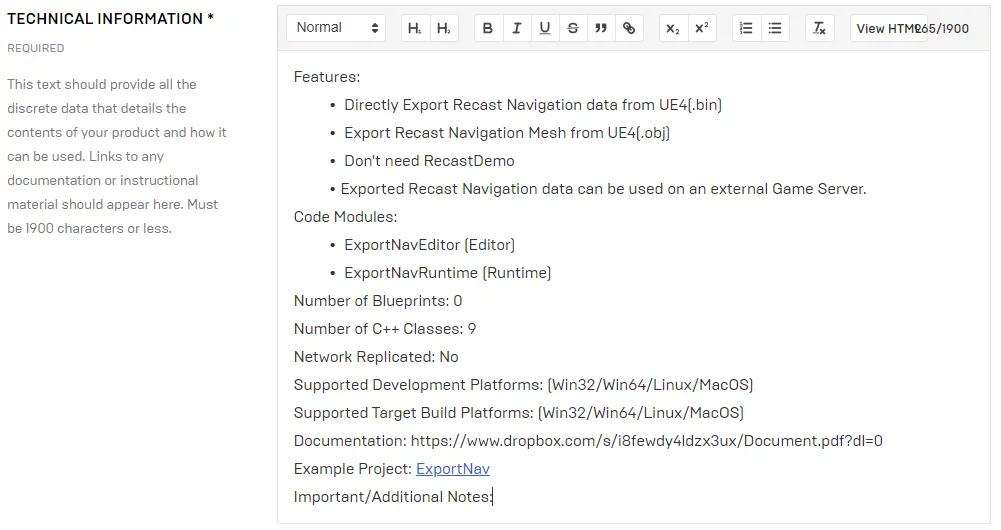
Task: Click on the Network Replicated line
Action: tap(375, 357)
